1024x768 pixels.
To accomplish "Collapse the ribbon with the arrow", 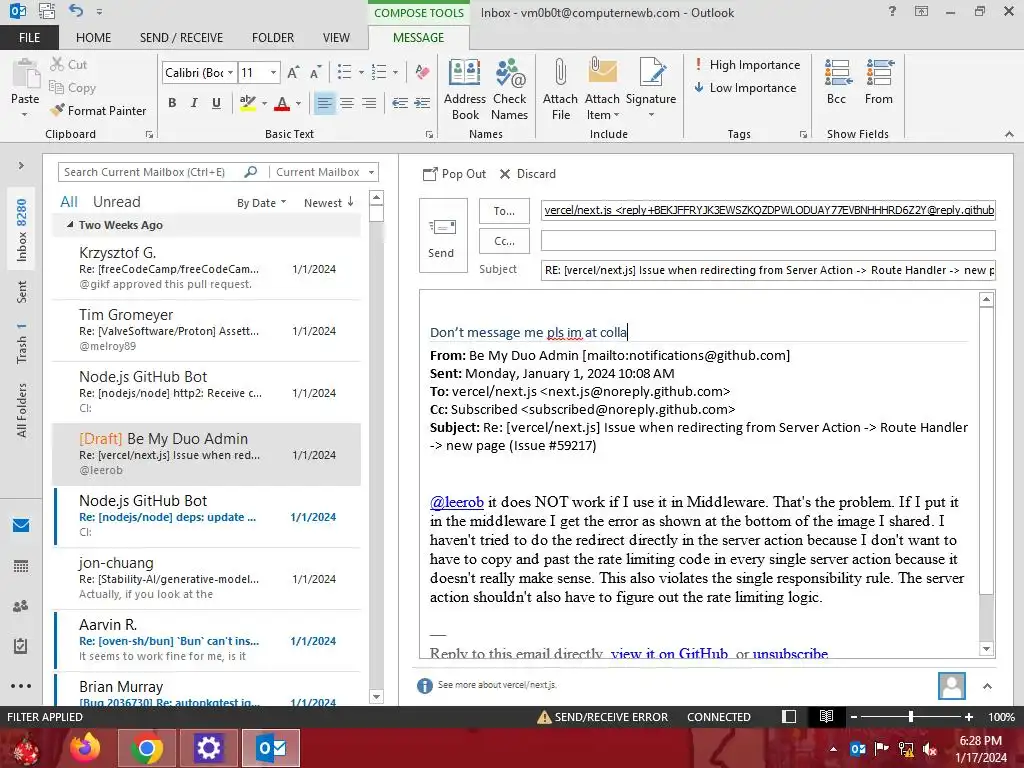I will pyautogui.click(x=1009, y=134).
